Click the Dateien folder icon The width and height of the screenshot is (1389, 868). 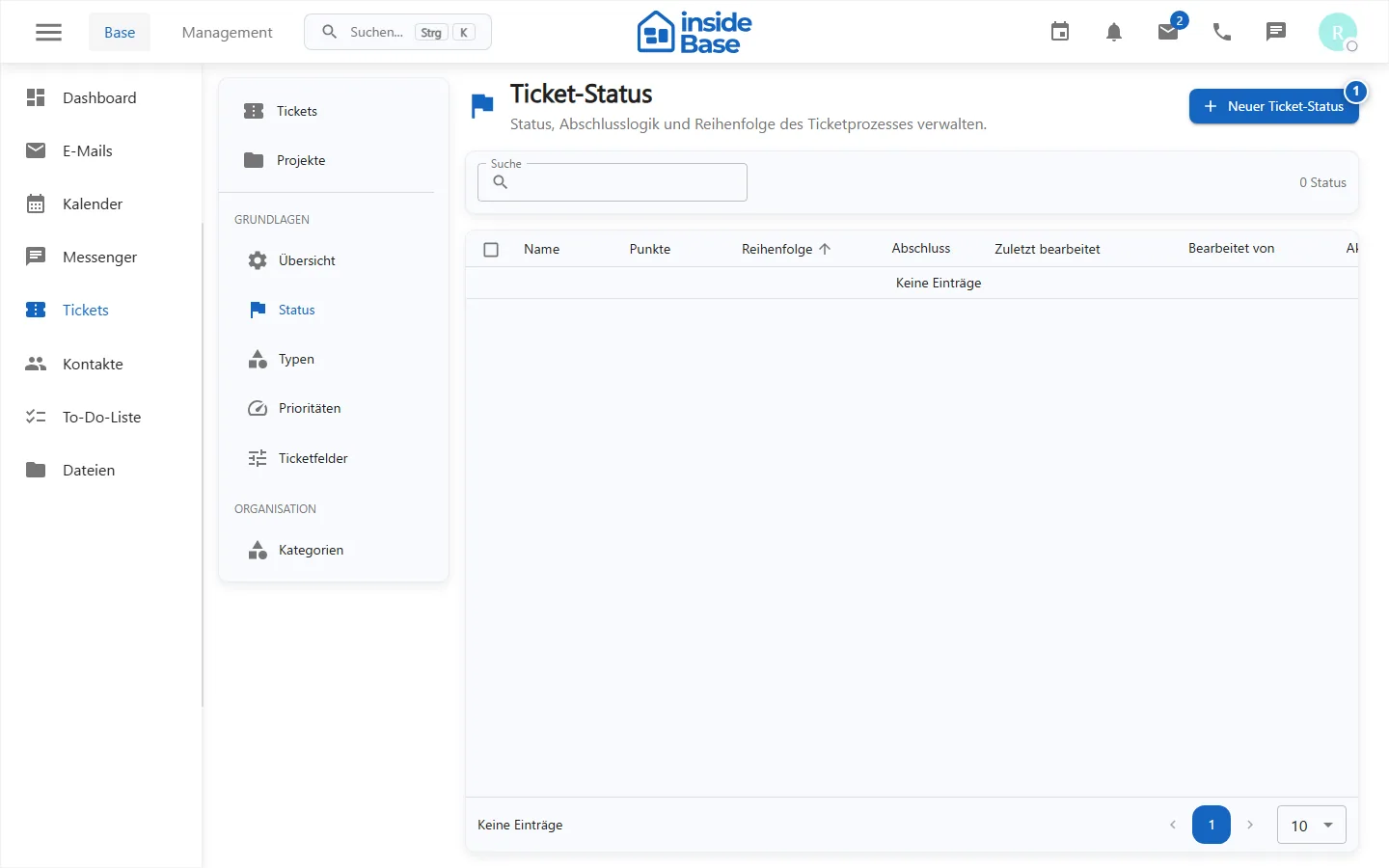click(x=36, y=470)
